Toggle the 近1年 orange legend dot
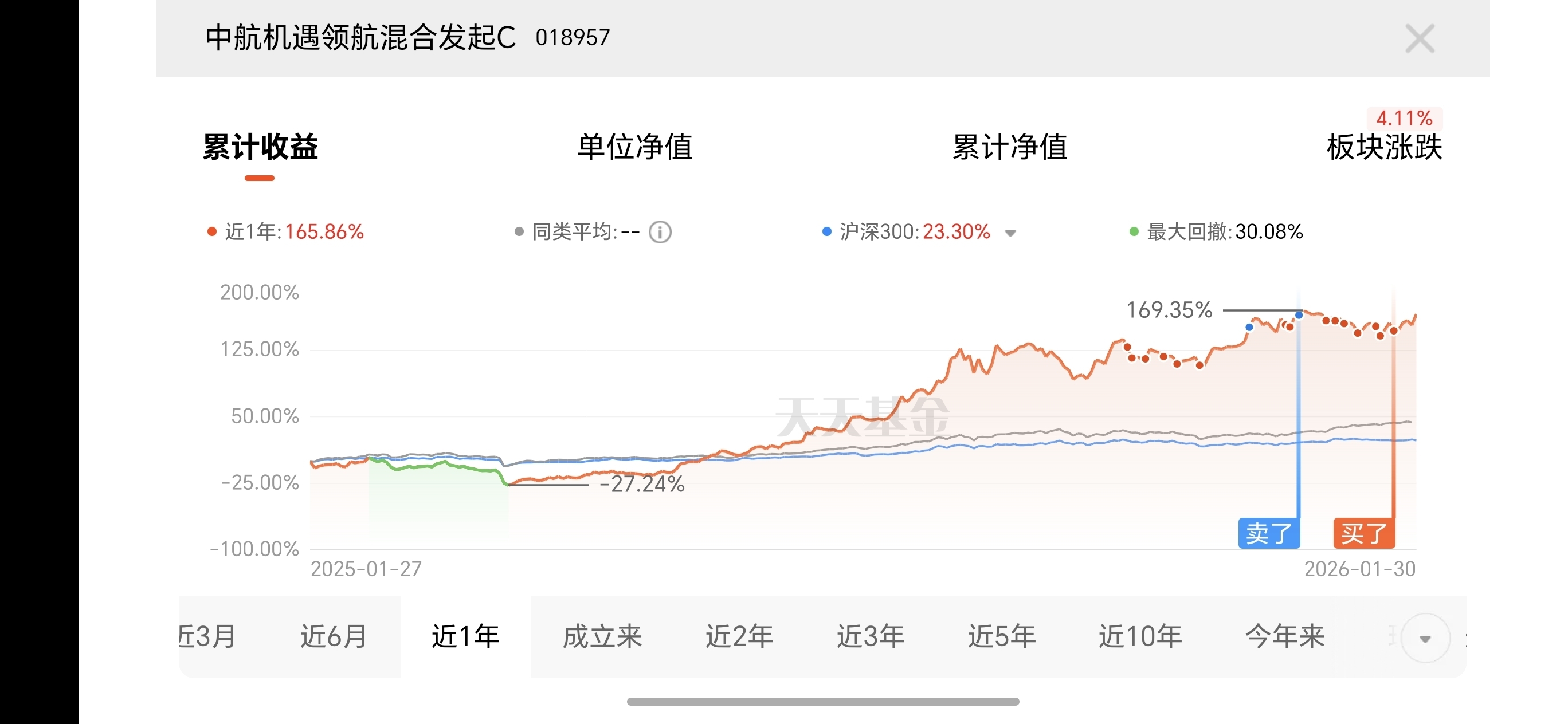 212,232
